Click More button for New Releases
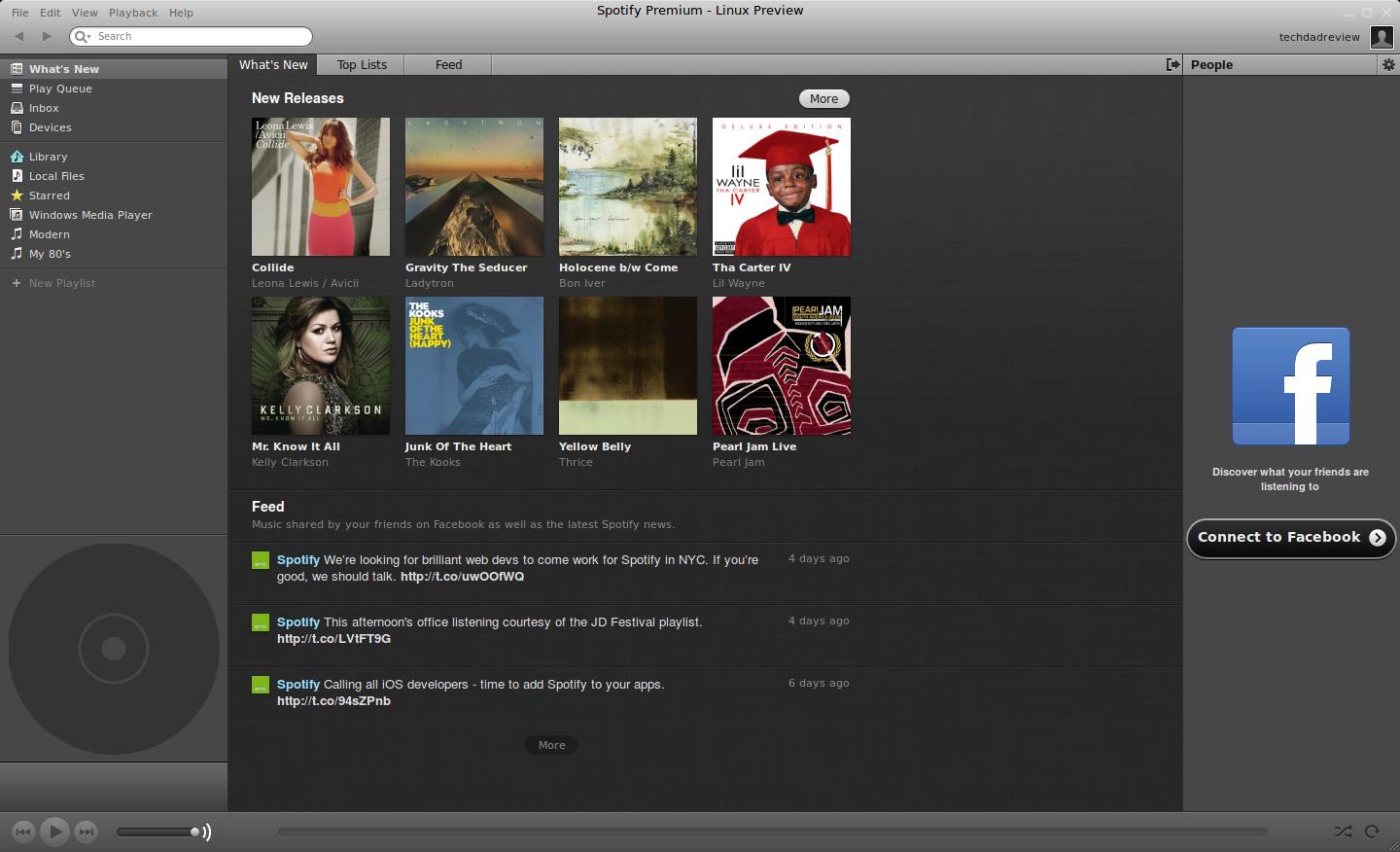1400x852 pixels. pyautogui.click(x=823, y=99)
